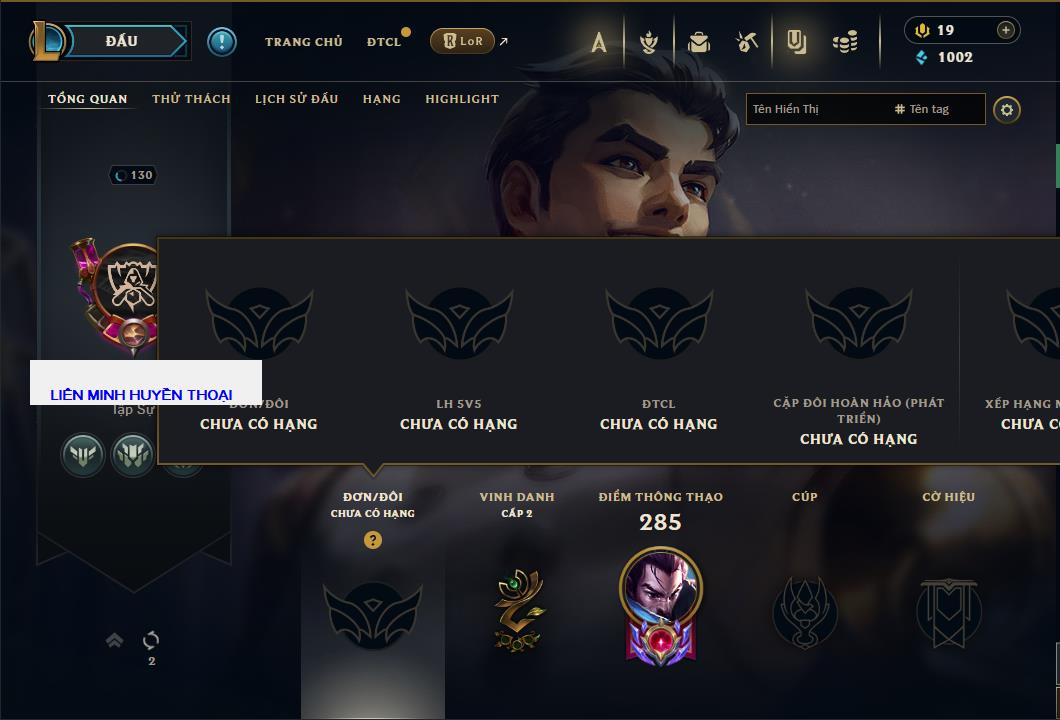Select the LỊCH SỬ ĐẤU tab
This screenshot has width=1060, height=720.
click(x=296, y=99)
